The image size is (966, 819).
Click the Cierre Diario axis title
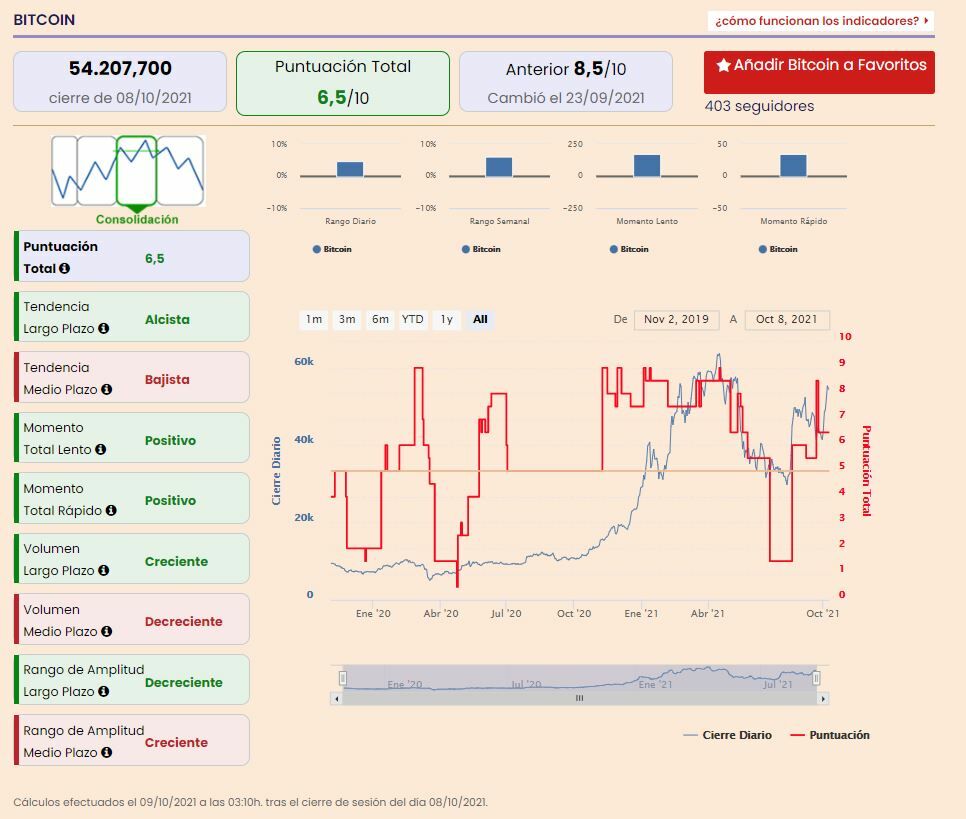[x=276, y=471]
